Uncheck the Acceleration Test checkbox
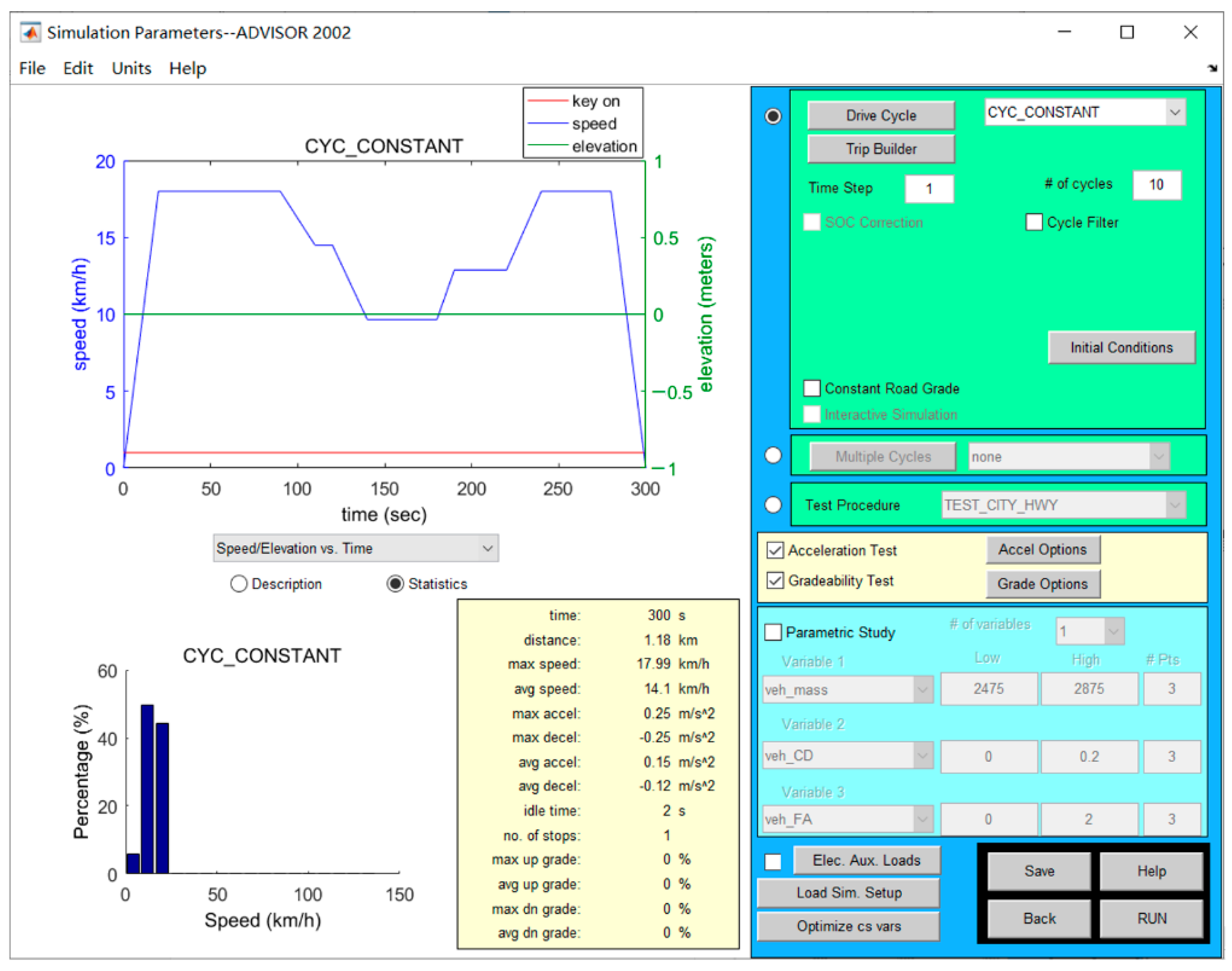 [x=775, y=550]
